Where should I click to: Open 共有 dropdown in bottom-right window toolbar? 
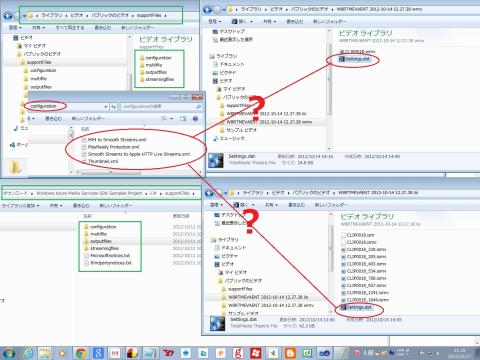tap(272, 205)
